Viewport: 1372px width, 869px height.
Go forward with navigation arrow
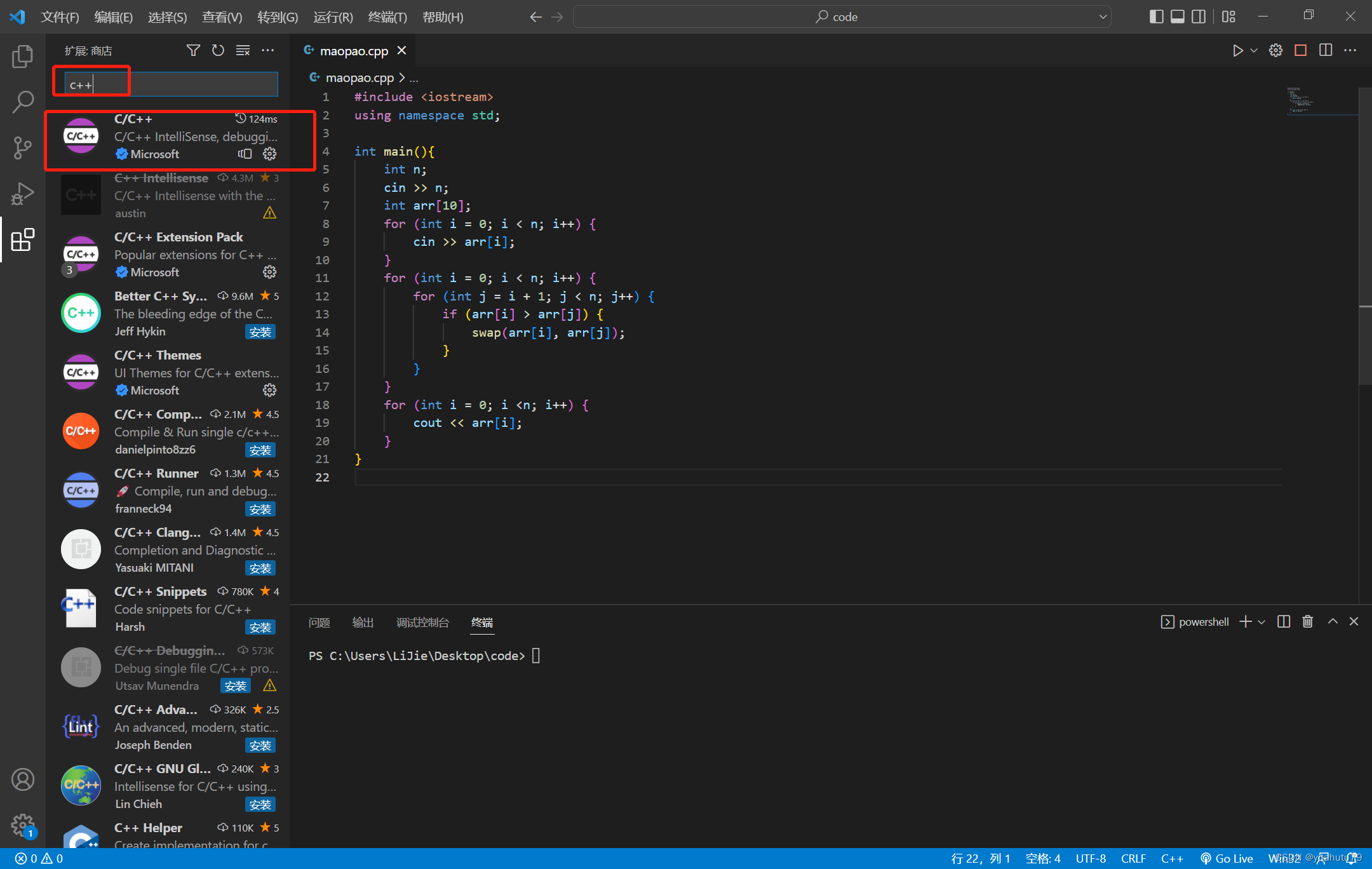coord(557,17)
